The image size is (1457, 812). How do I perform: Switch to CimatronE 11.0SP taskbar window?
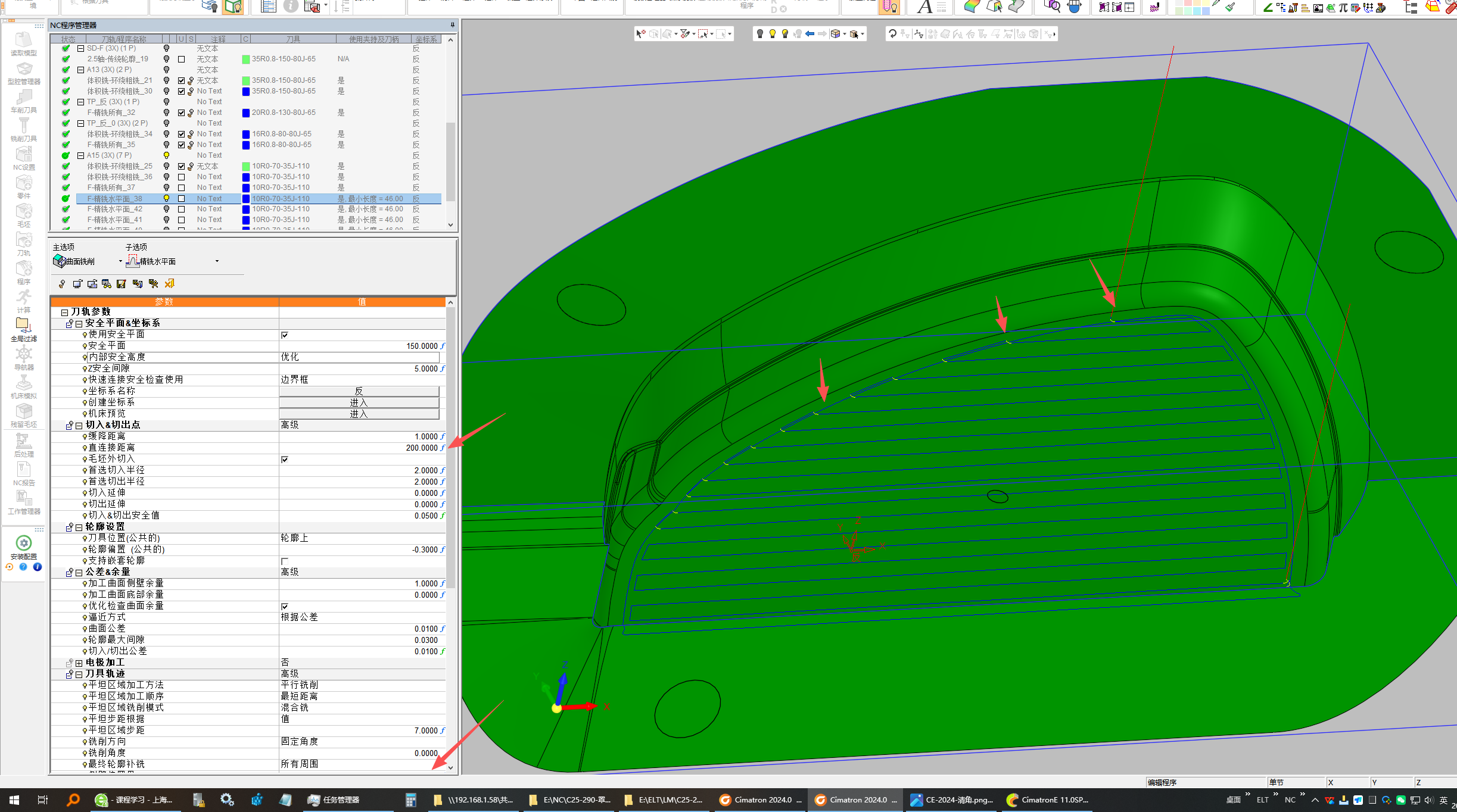click(x=1048, y=799)
